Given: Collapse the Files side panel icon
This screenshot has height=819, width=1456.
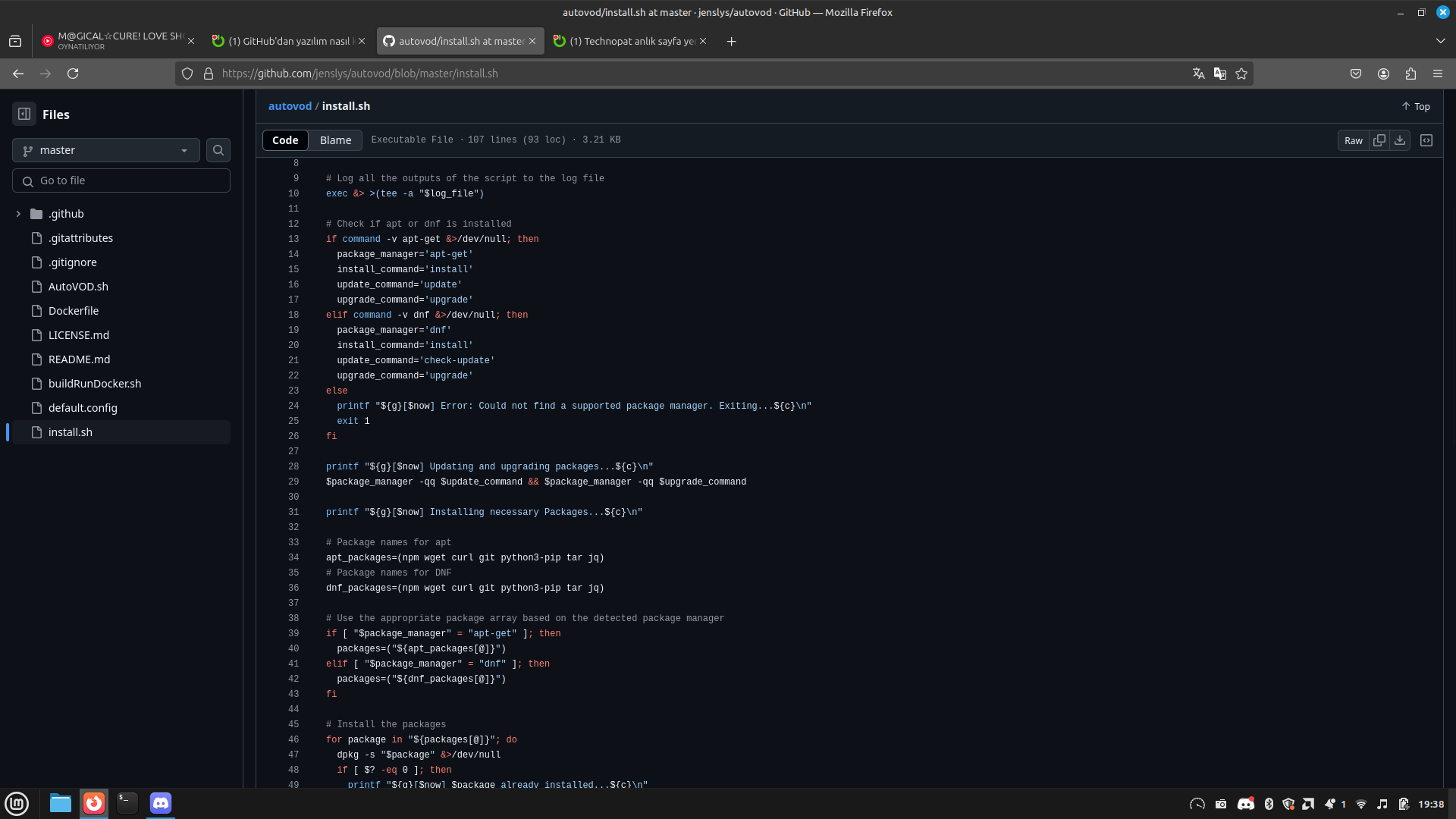Looking at the screenshot, I should (24, 114).
